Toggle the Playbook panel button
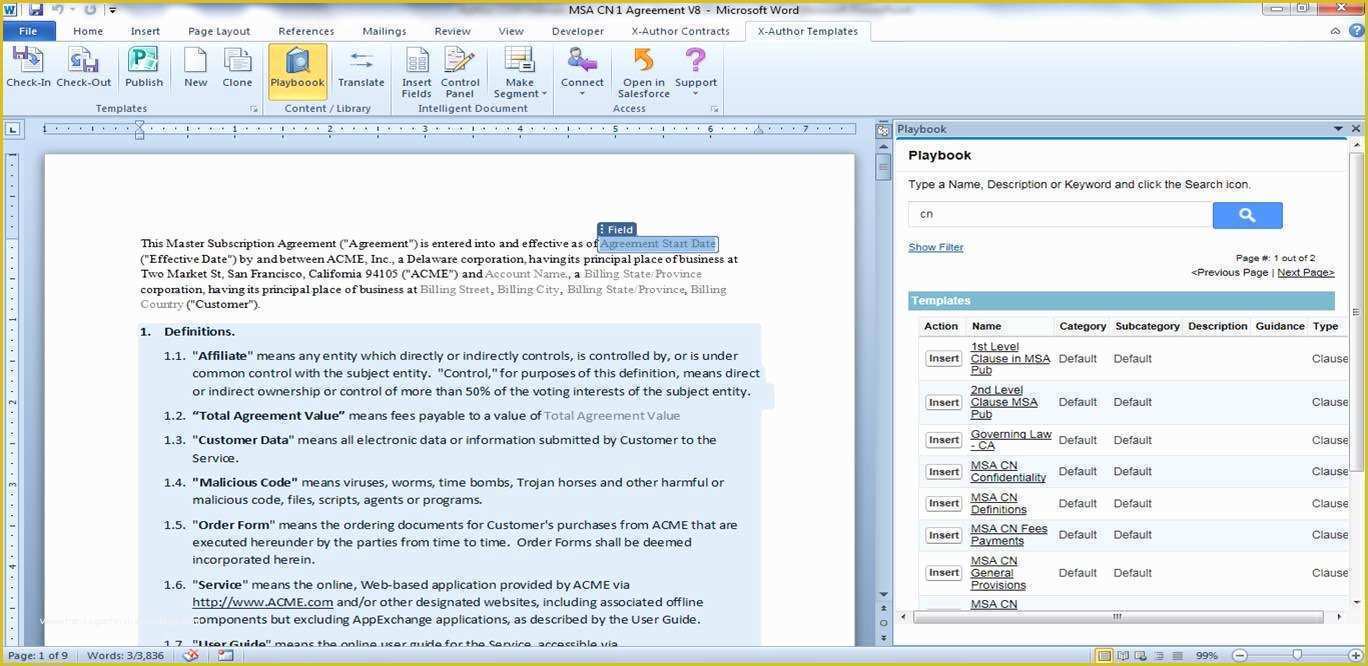The width and height of the screenshot is (1368, 666). coord(297,70)
